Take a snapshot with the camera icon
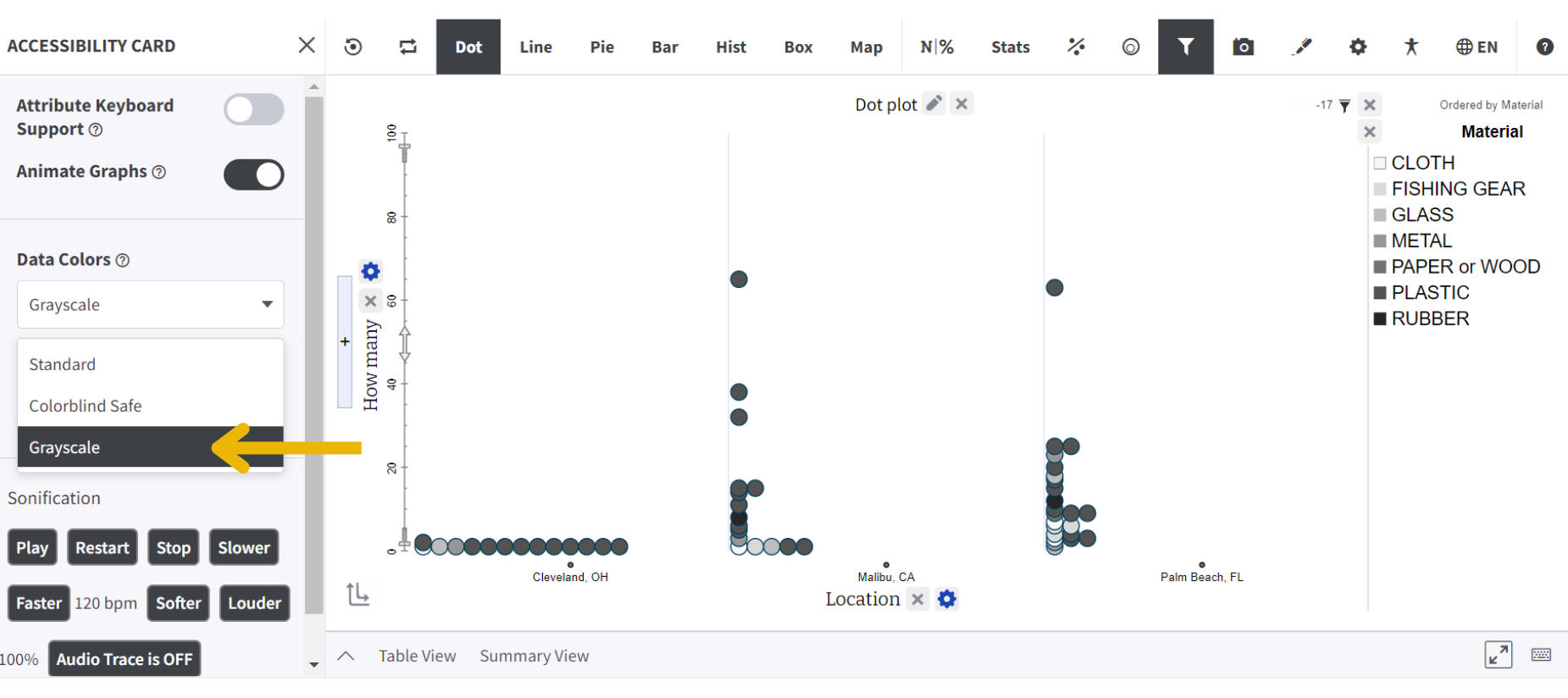The image size is (1568, 698). click(1243, 47)
